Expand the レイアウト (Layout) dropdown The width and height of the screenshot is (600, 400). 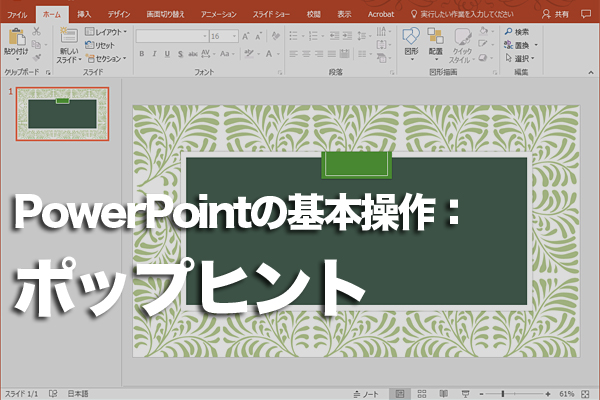tap(124, 32)
